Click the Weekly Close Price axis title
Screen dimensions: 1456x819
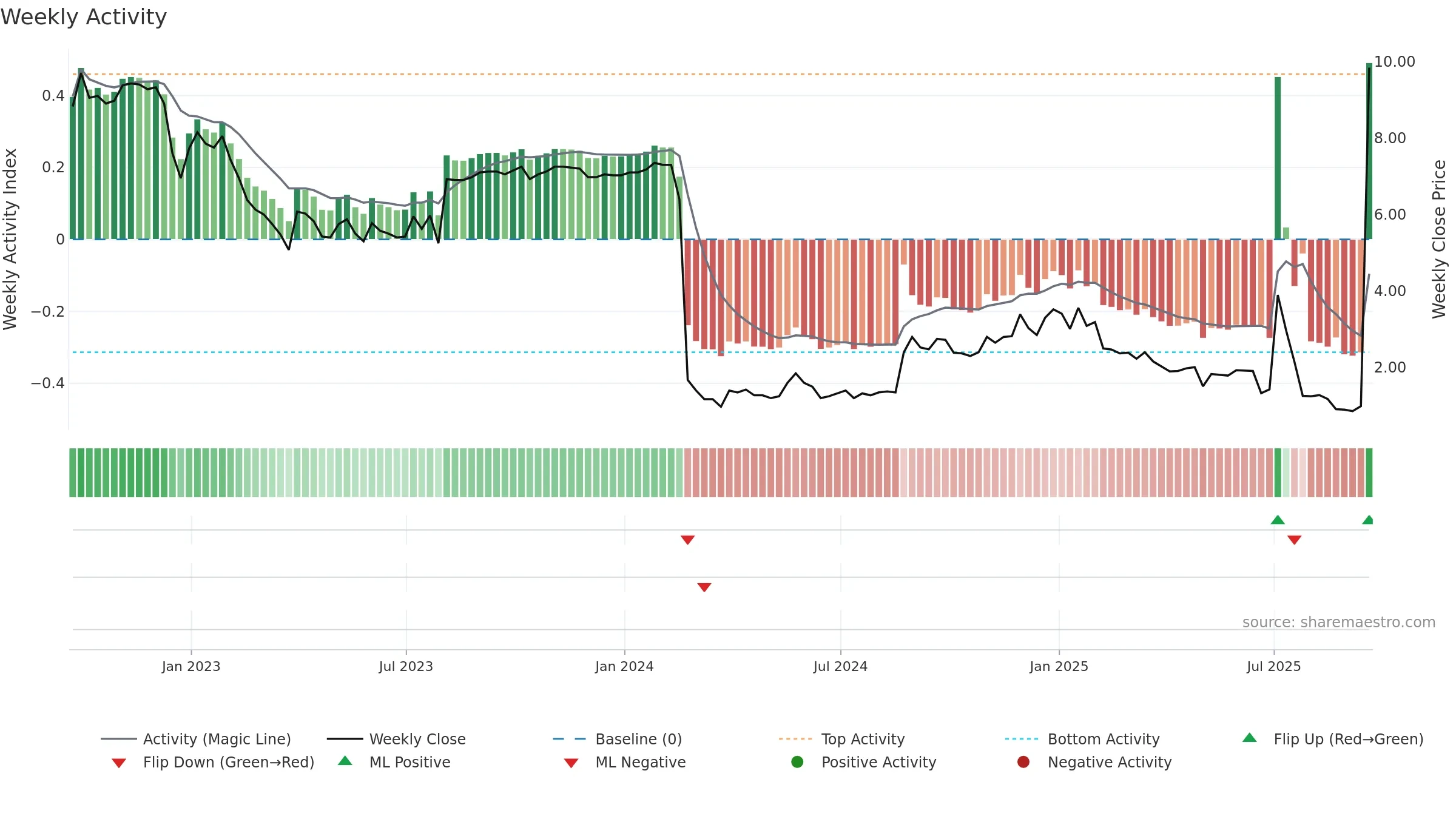[1439, 239]
